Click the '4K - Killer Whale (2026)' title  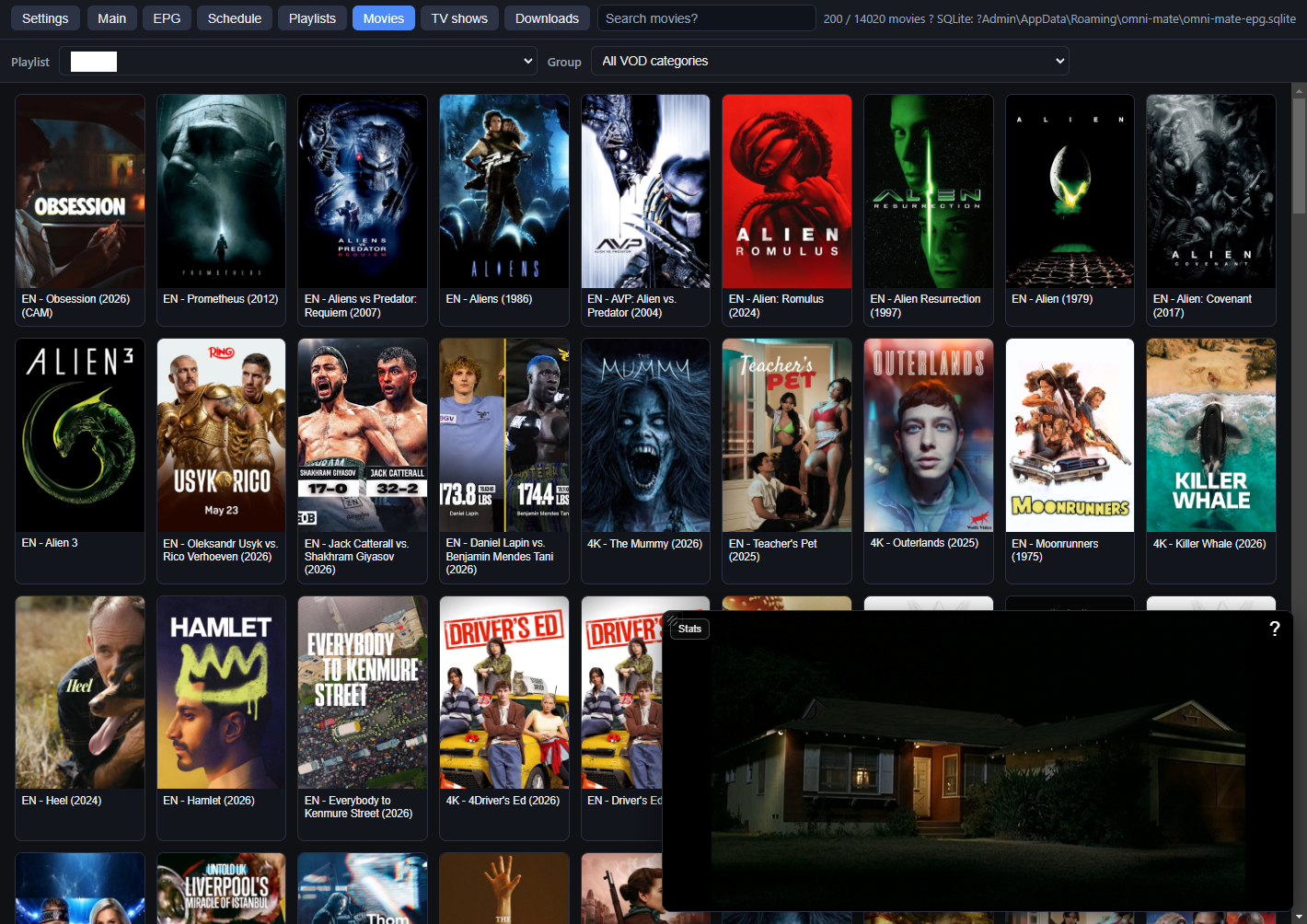point(1209,544)
